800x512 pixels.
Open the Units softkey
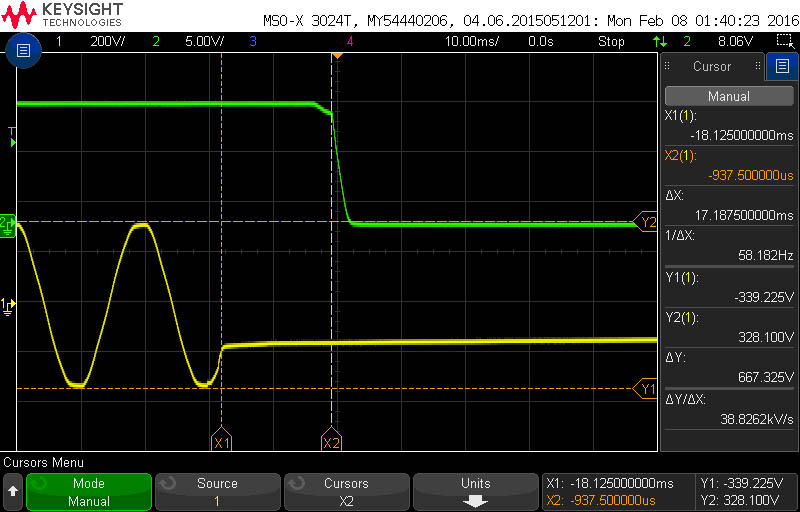[476, 492]
